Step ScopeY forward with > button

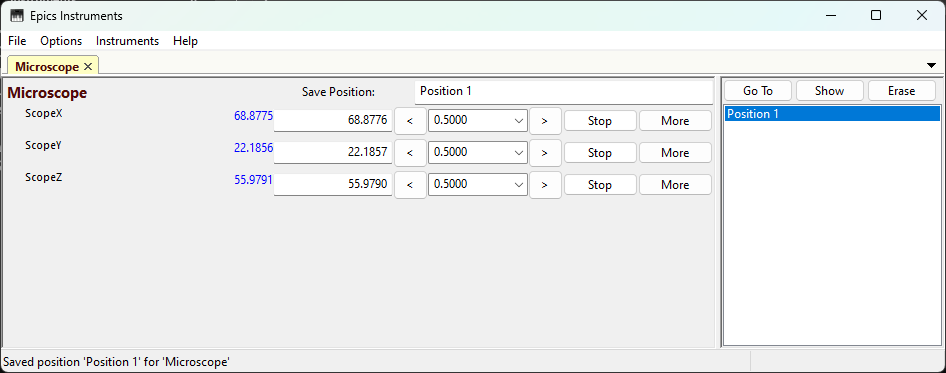(x=545, y=153)
